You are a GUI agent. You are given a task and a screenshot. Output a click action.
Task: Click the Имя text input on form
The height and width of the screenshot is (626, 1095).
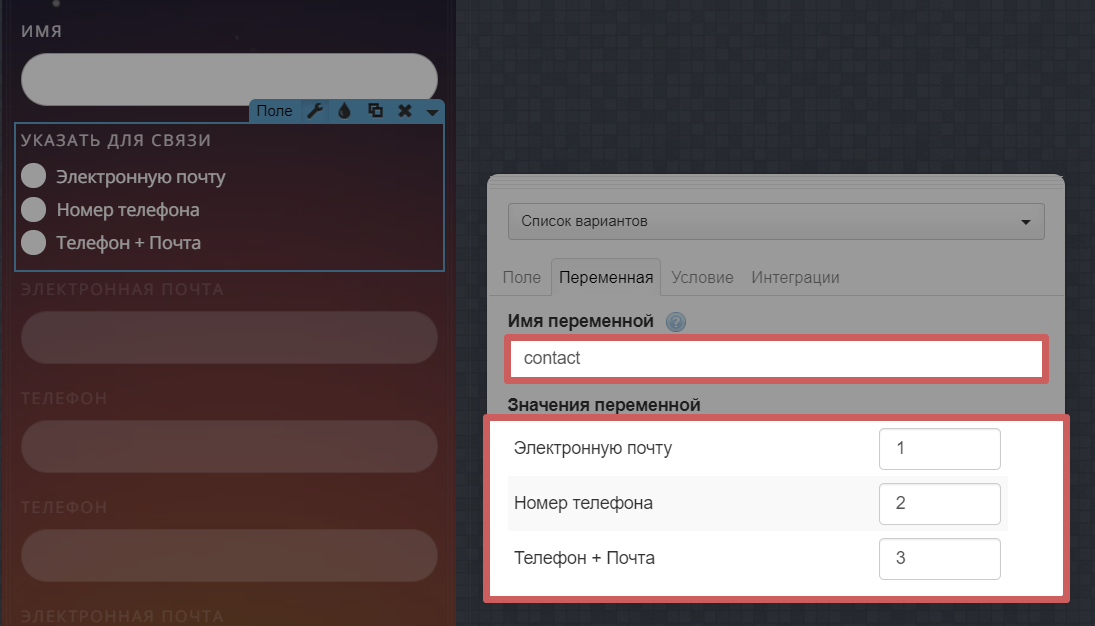tap(229, 79)
